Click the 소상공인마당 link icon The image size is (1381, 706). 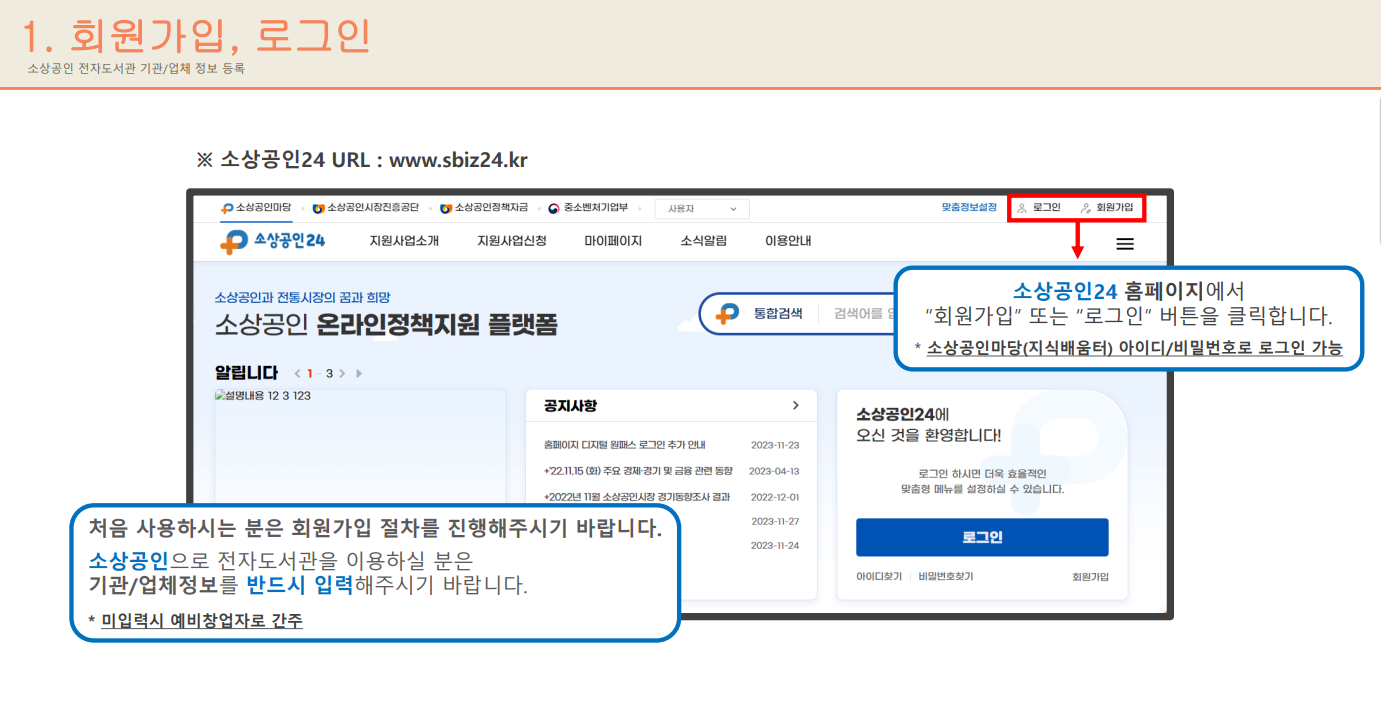(228, 208)
